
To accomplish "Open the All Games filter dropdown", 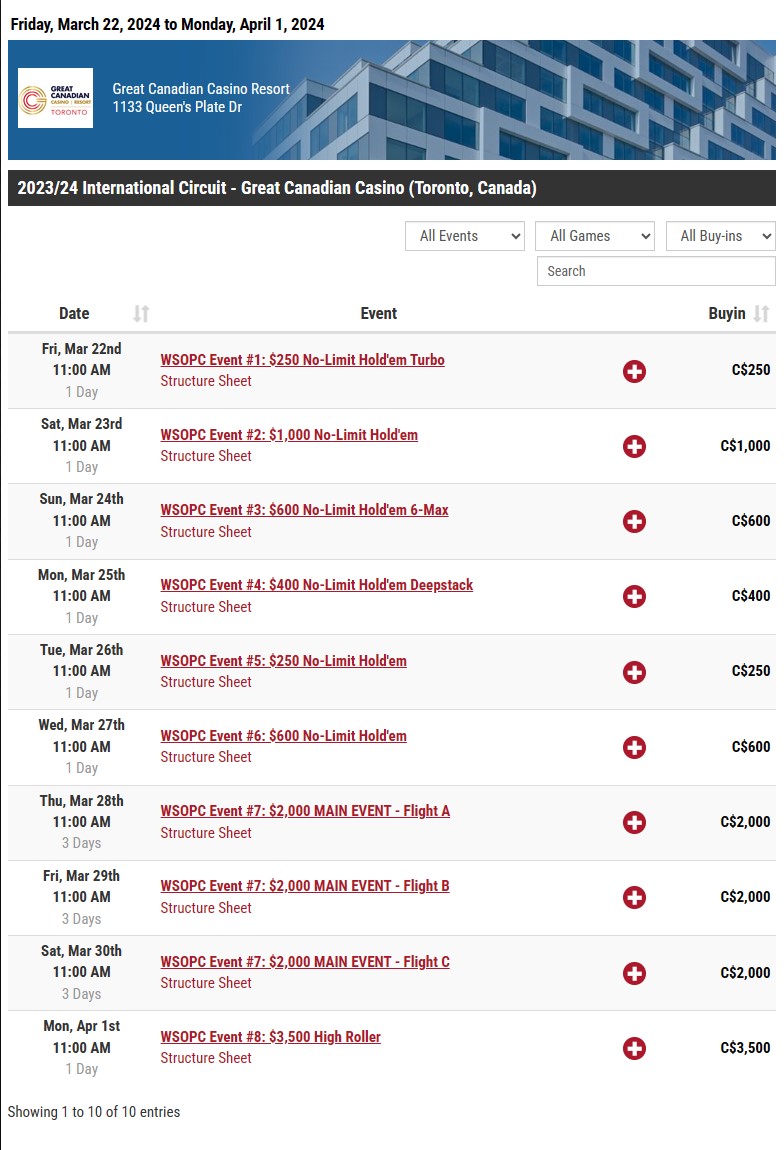I will [595, 236].
